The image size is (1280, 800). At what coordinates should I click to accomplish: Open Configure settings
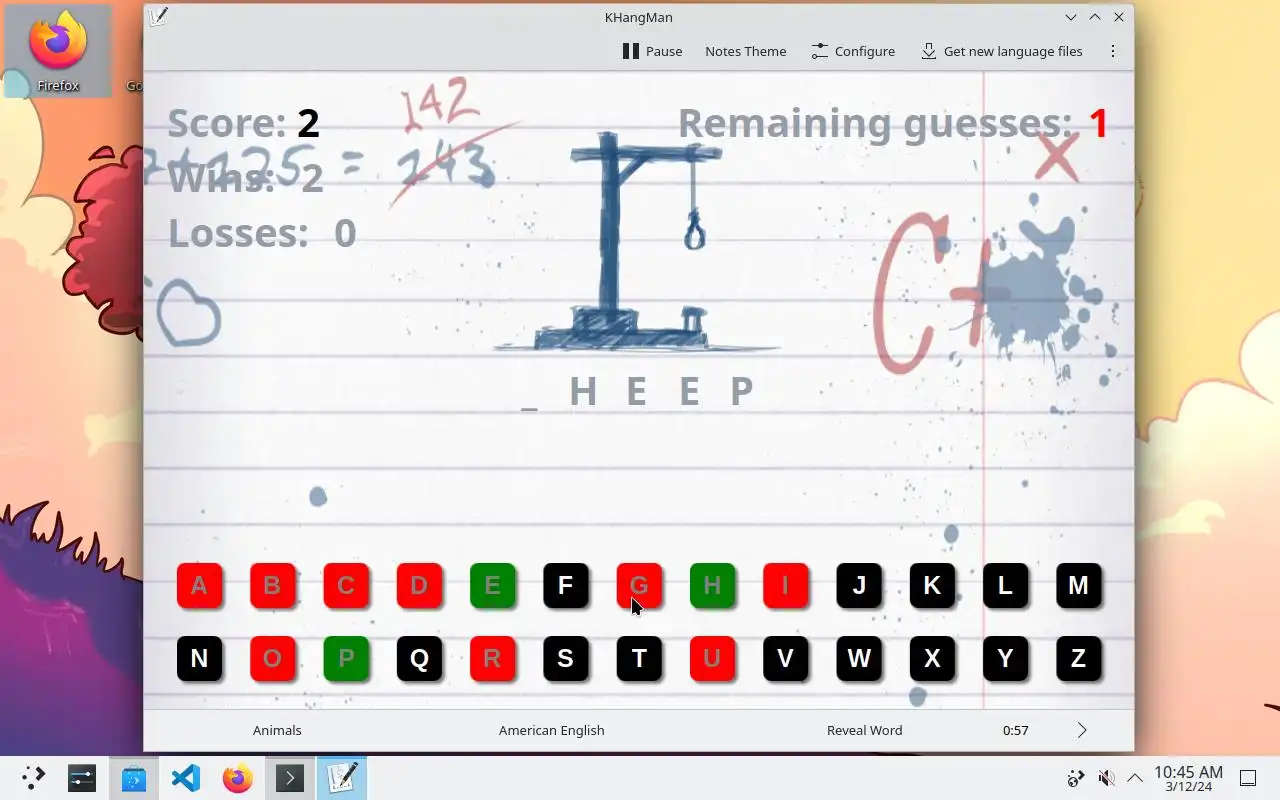853,51
